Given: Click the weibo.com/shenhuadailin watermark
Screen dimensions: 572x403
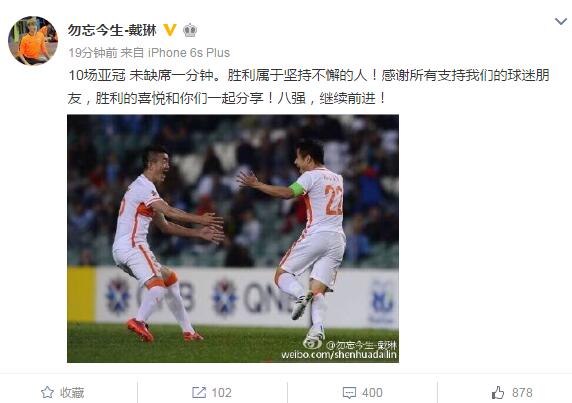Looking at the screenshot, I should [x=339, y=355].
